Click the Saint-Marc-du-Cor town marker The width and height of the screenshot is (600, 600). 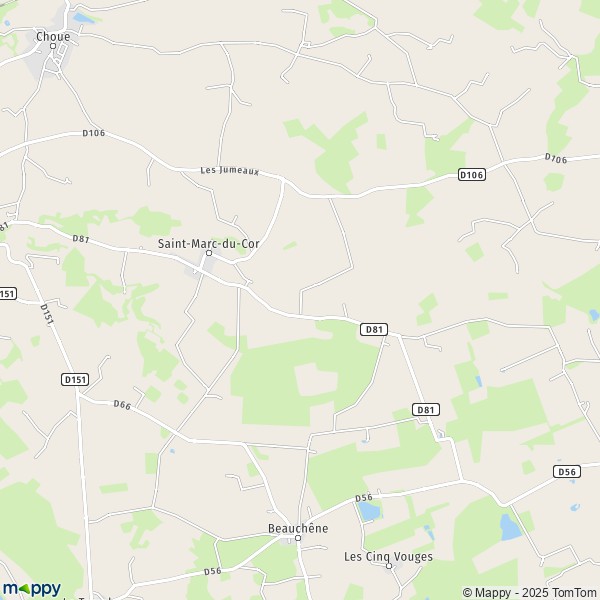coord(209,253)
